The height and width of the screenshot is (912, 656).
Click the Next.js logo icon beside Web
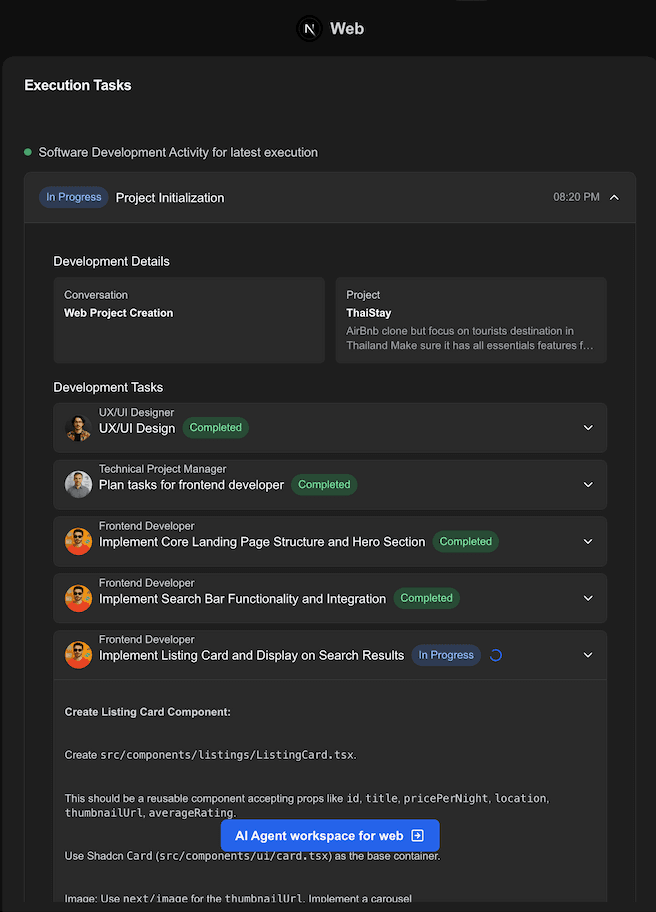pos(310,29)
